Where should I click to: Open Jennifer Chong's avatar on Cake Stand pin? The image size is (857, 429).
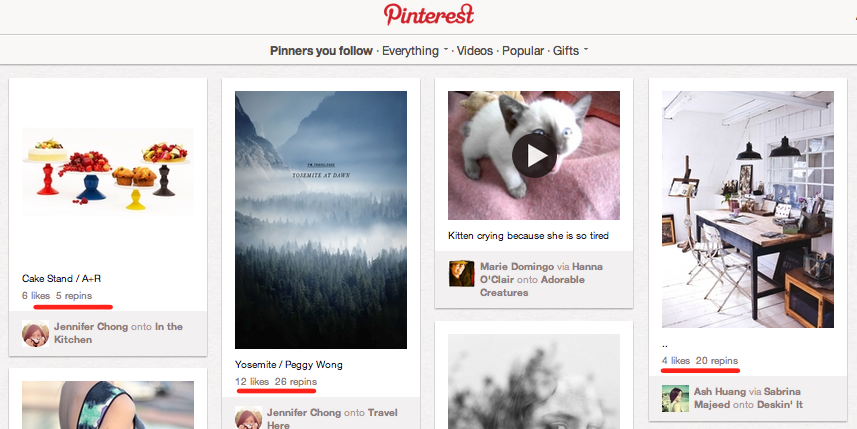[35, 333]
